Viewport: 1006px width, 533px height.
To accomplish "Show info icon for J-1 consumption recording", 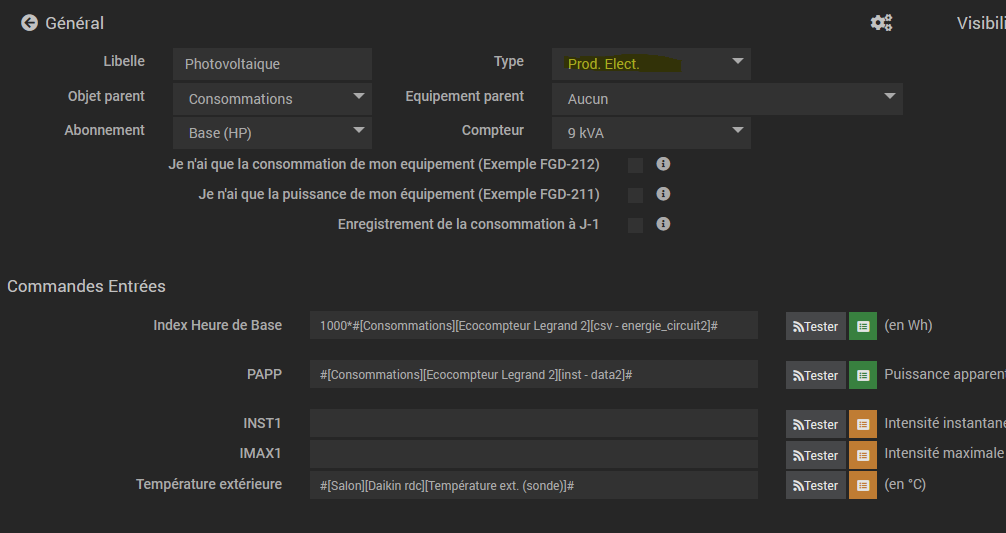I will [662, 224].
